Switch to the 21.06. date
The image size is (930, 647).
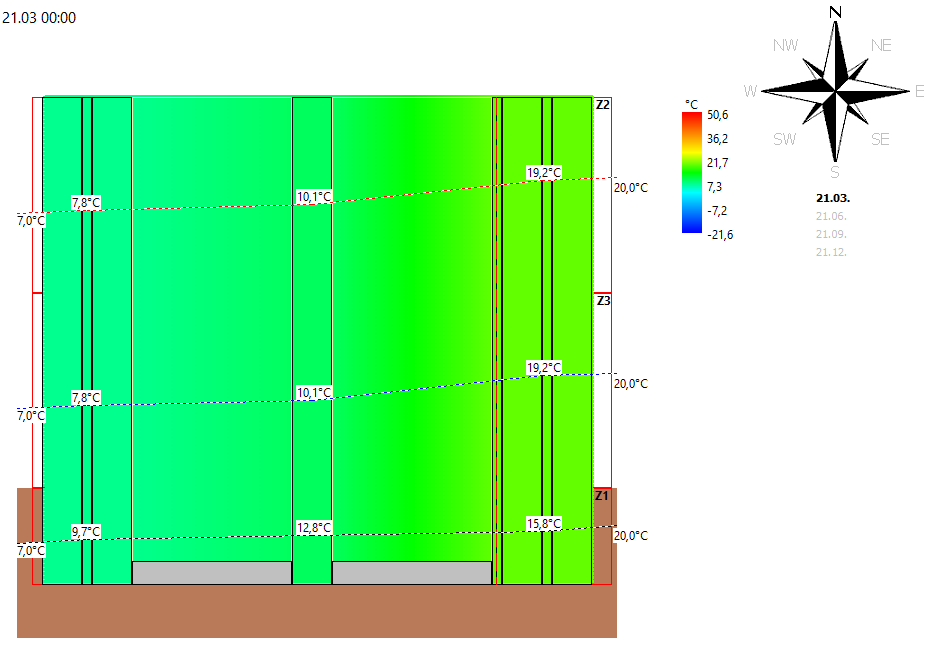tap(833, 216)
